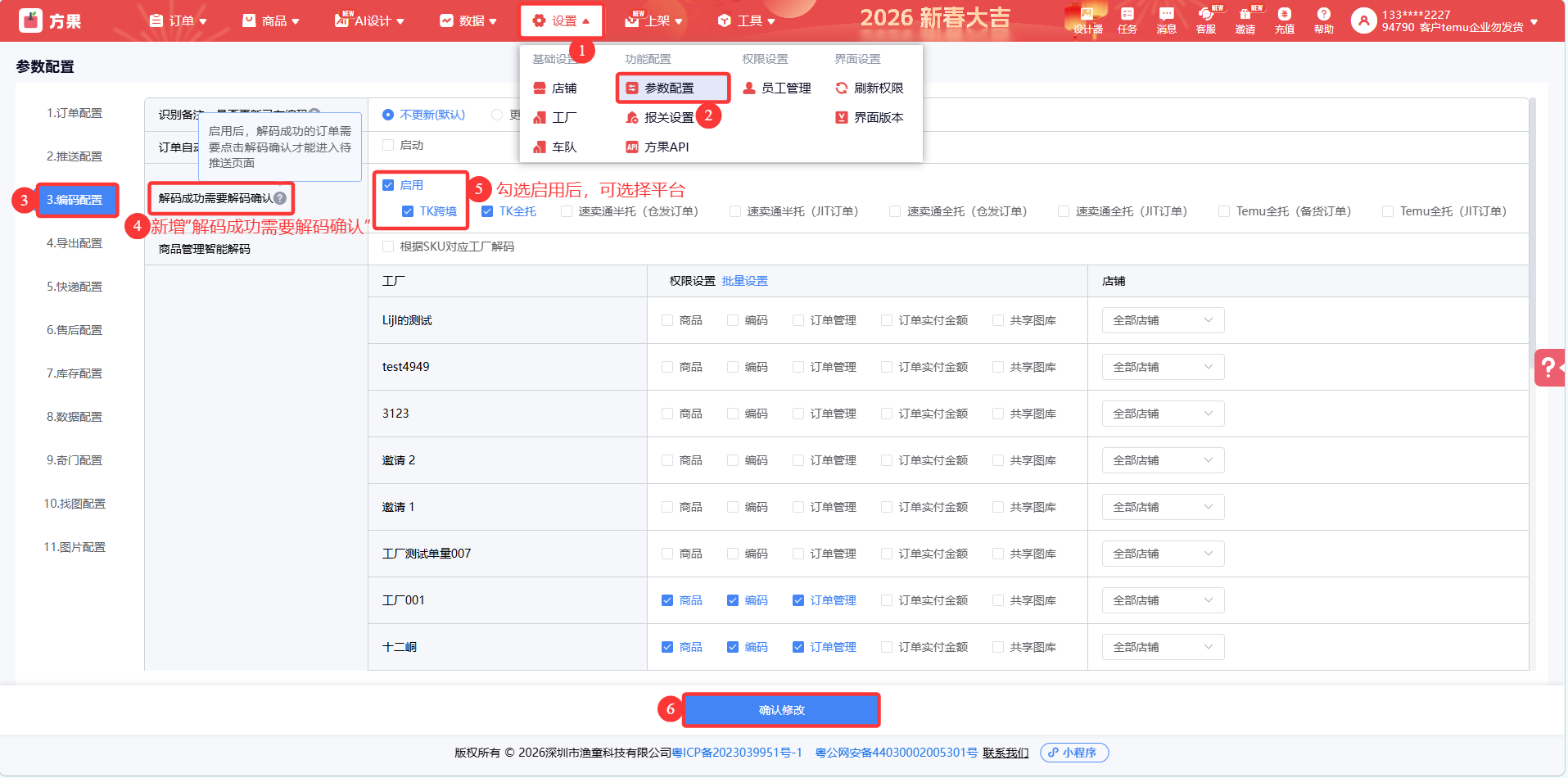Collapse the 设置 settings menu

[x=561, y=20]
